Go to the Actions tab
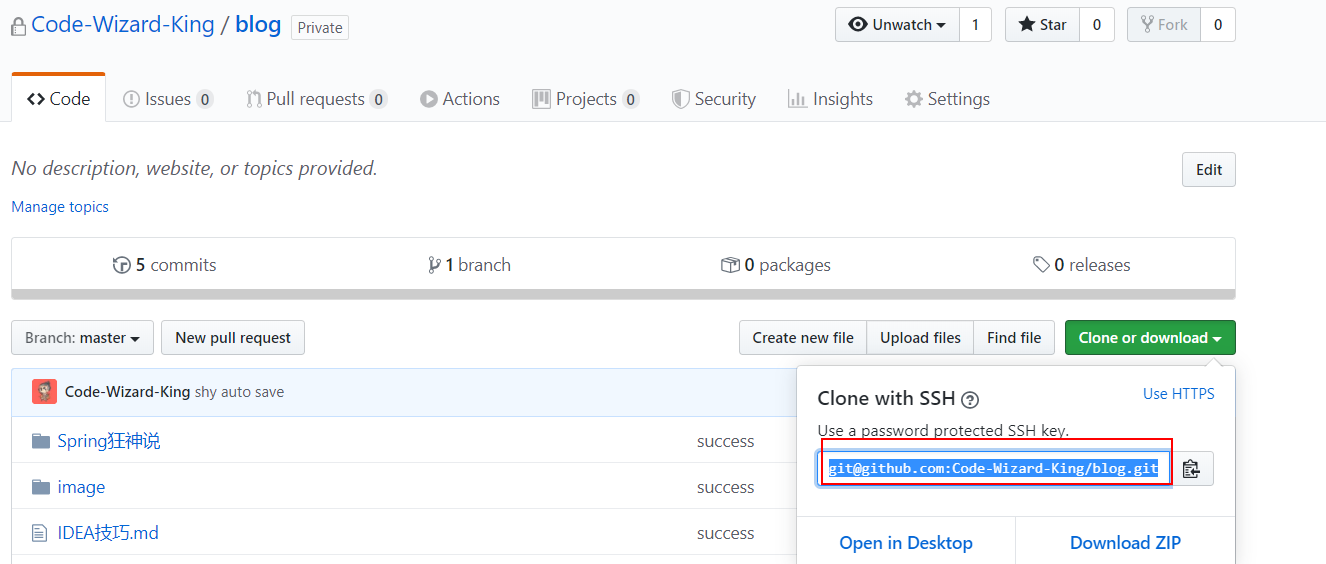 (460, 99)
